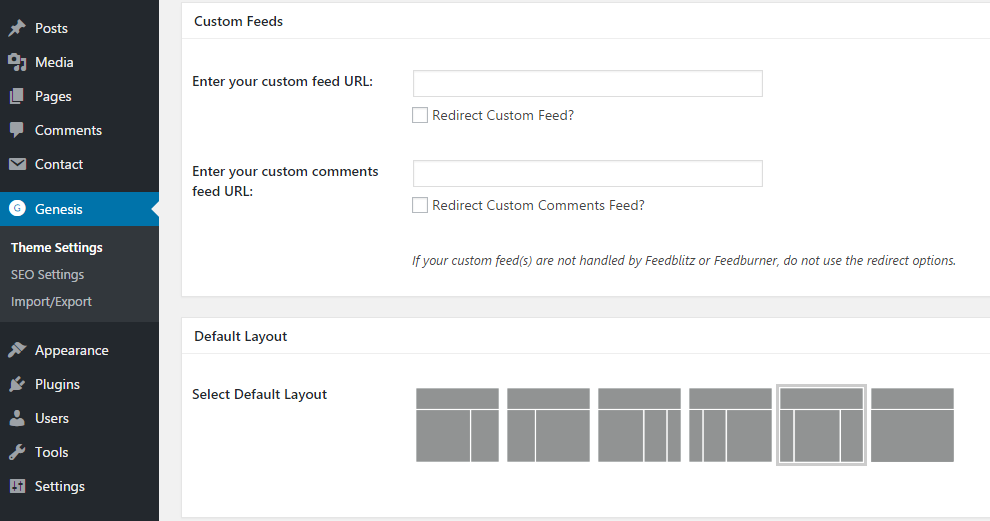
Task: Click the Appearance paintbrush icon
Action: tap(17, 350)
